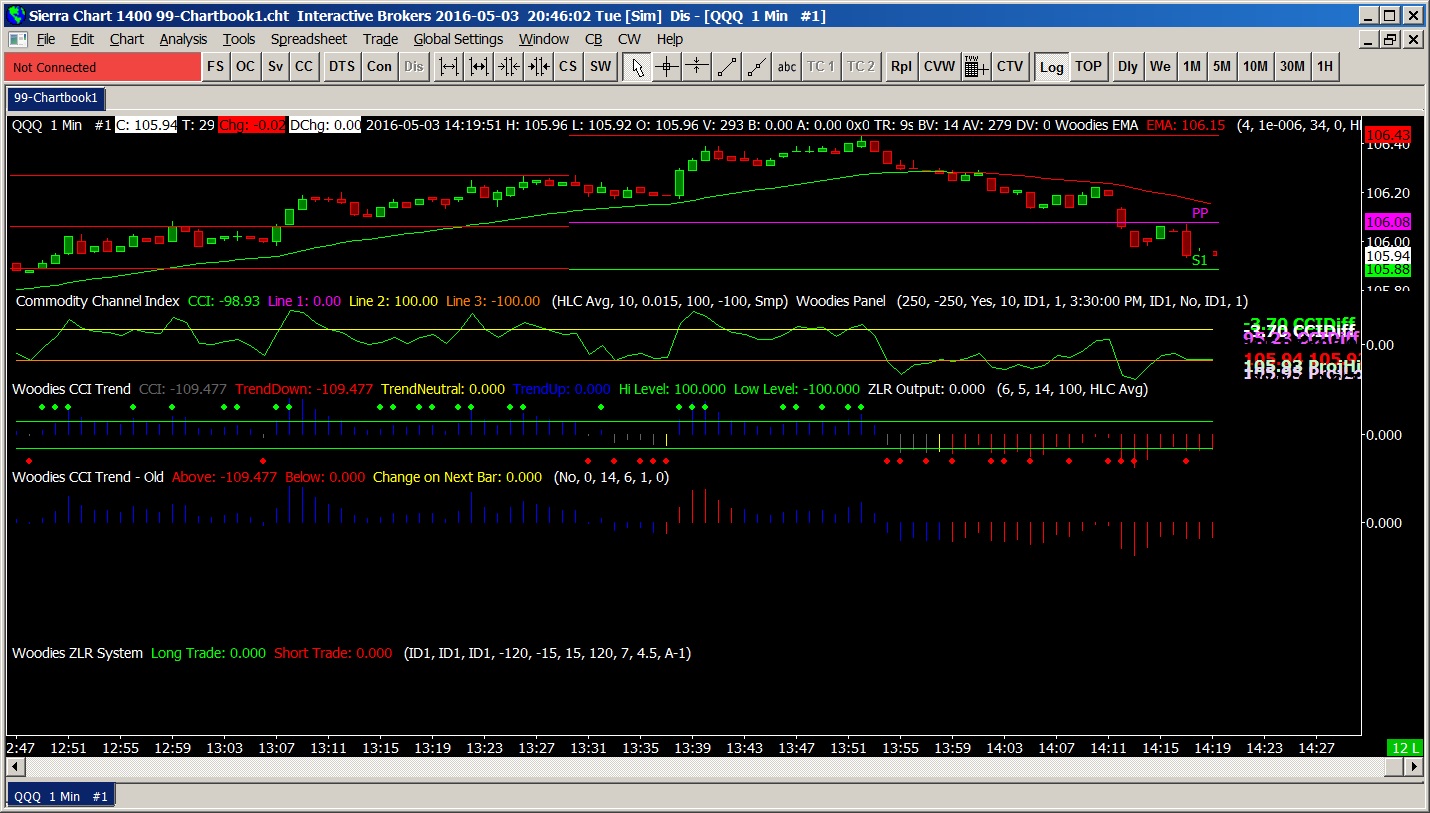Viewport: 1430px width, 813px height.
Task: Click the horizontal scrollbar right arrow
Action: point(1414,766)
